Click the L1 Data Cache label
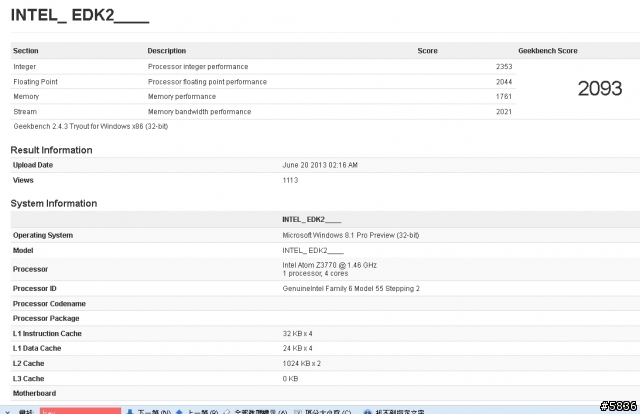This screenshot has width=640, height=414. click(x=37, y=348)
